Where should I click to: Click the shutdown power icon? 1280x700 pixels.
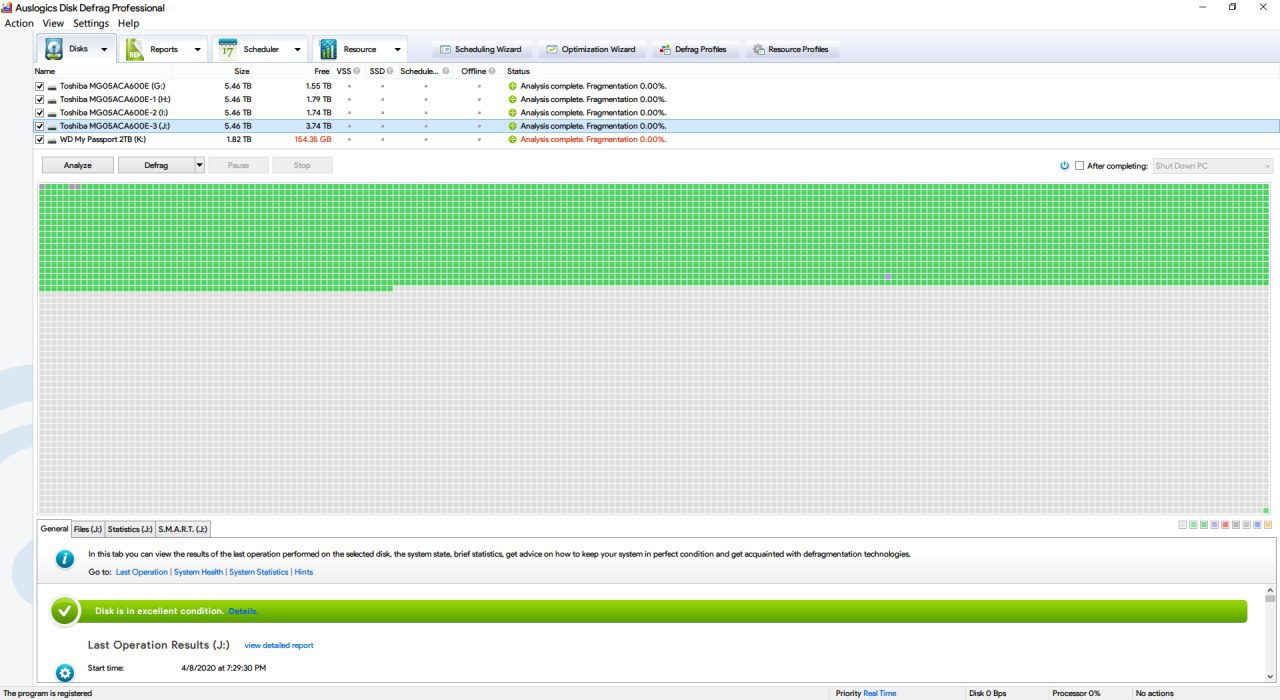[1065, 166]
